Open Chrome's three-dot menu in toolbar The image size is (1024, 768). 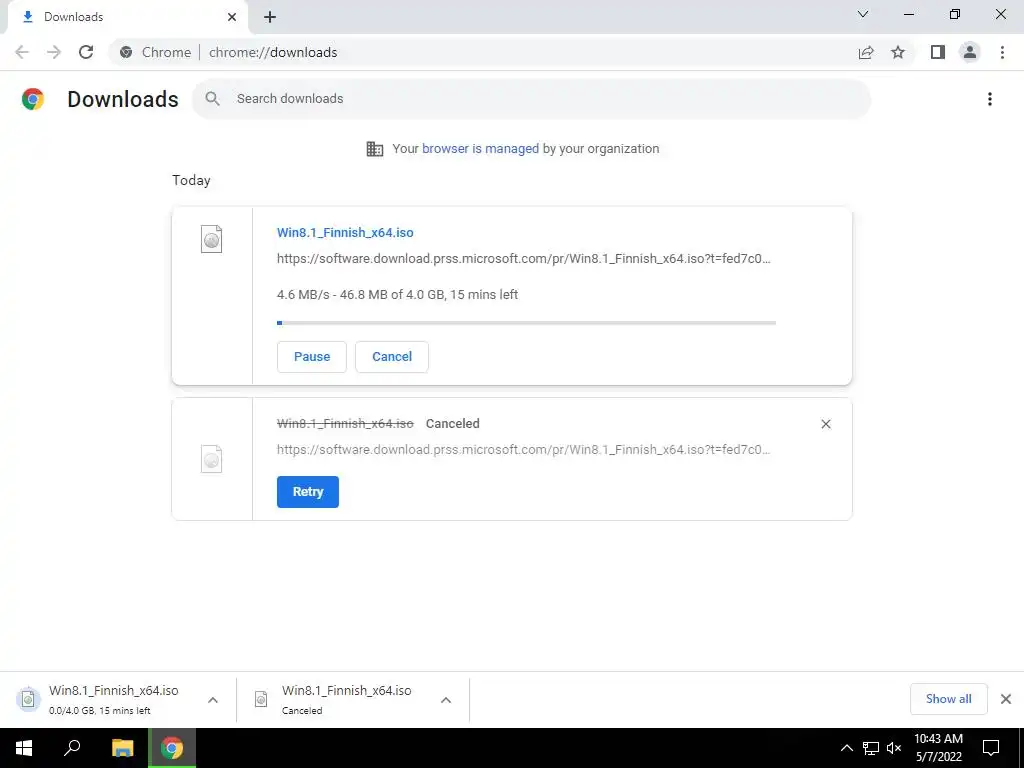click(1002, 52)
